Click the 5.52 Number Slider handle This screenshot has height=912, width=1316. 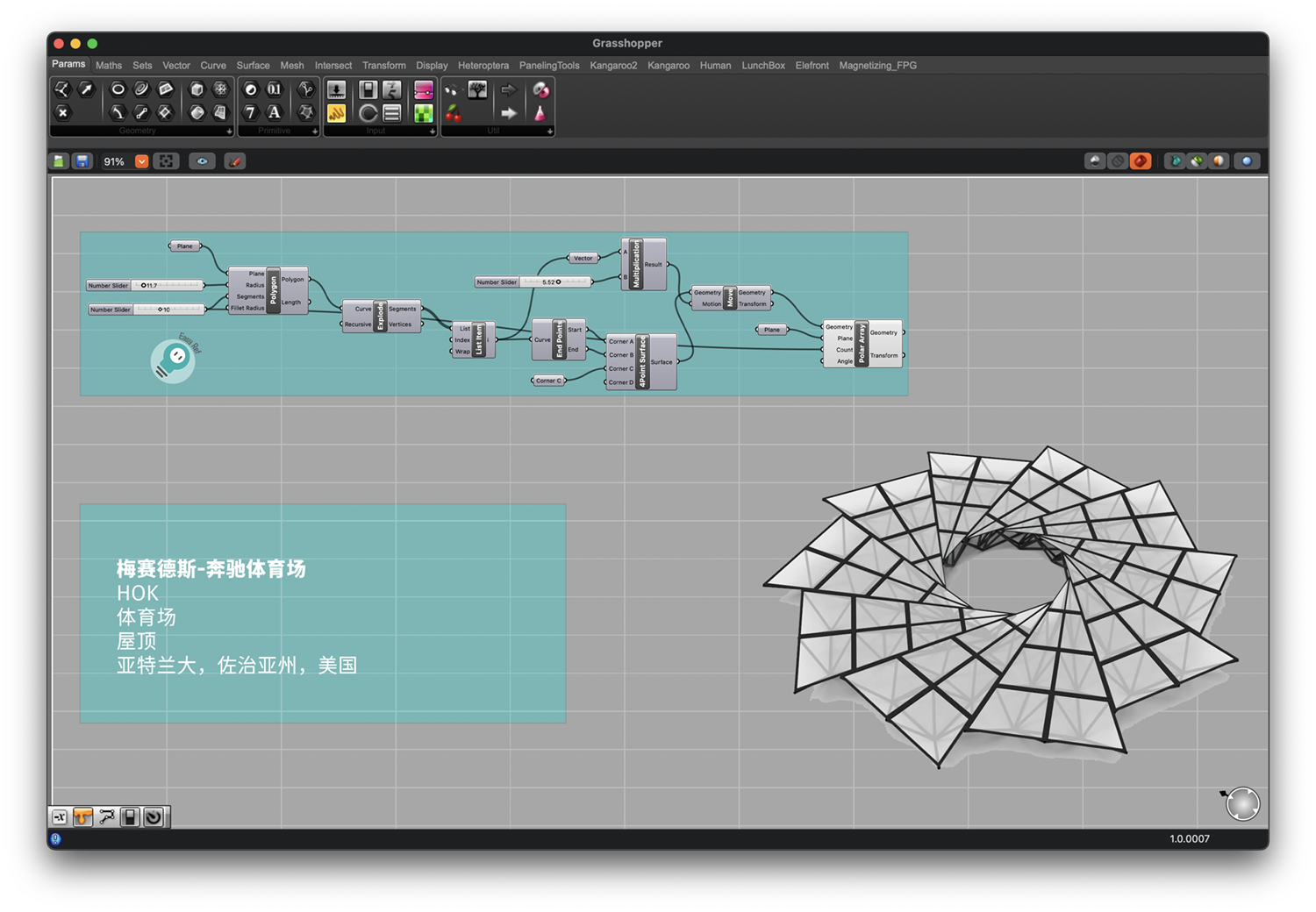point(558,282)
